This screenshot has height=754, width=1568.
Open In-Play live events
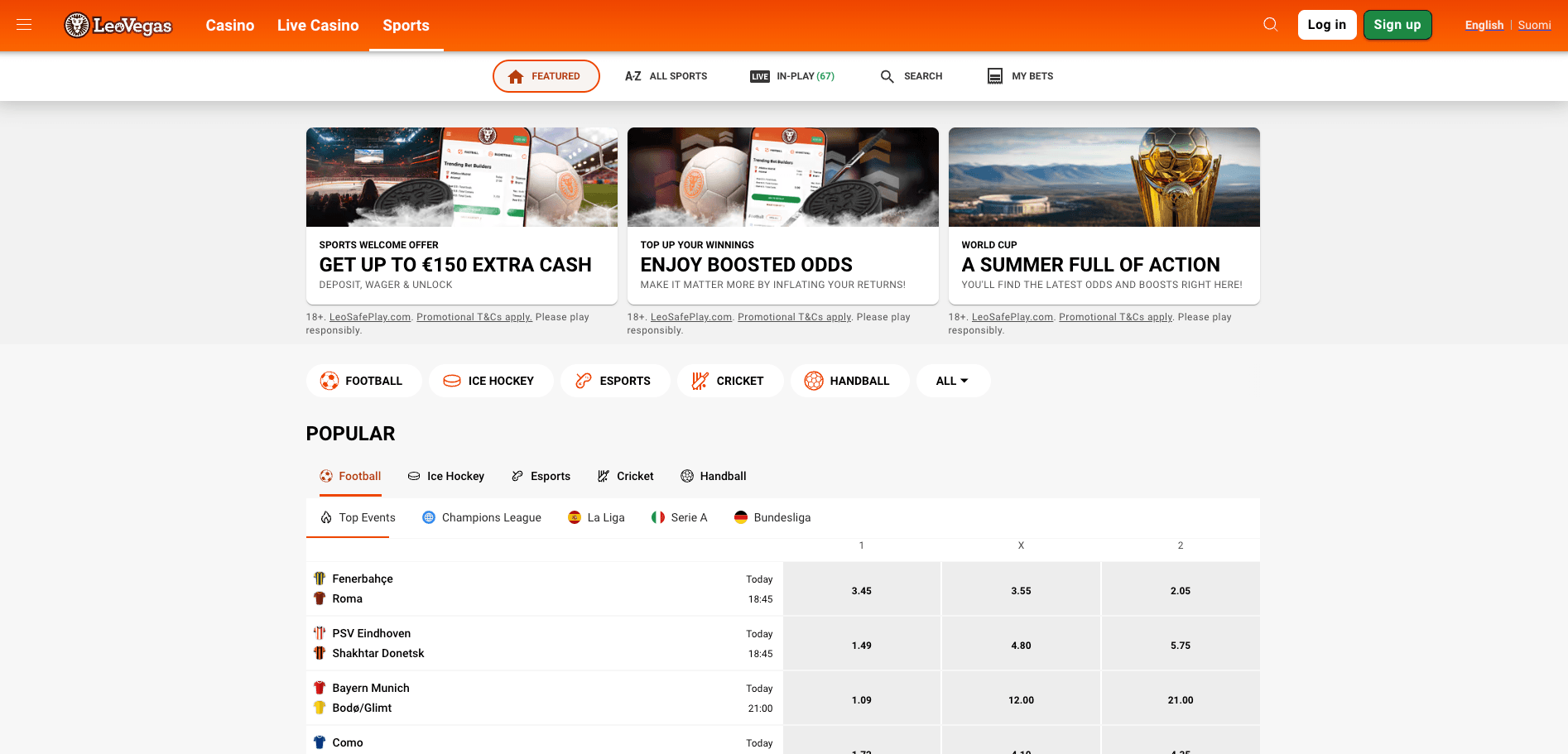coord(792,76)
